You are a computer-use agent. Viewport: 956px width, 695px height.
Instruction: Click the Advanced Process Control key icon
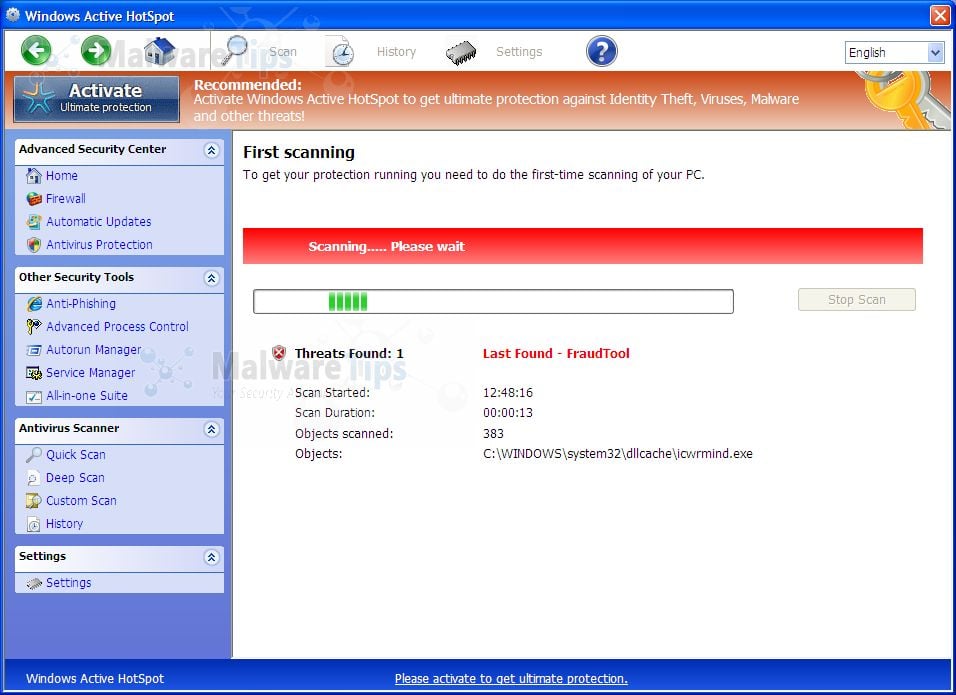34,327
